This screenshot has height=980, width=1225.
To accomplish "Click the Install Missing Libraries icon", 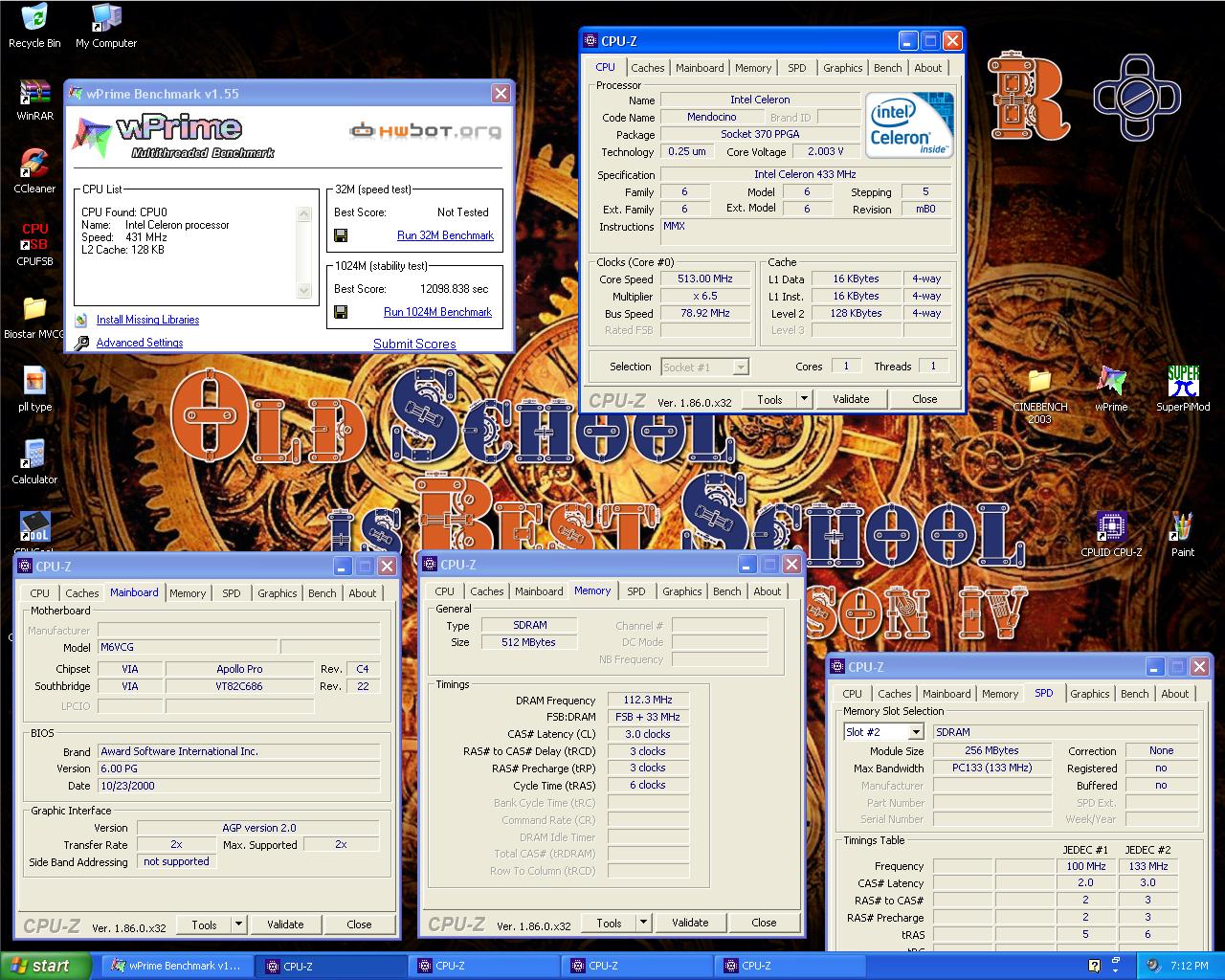I will pyautogui.click(x=81, y=320).
